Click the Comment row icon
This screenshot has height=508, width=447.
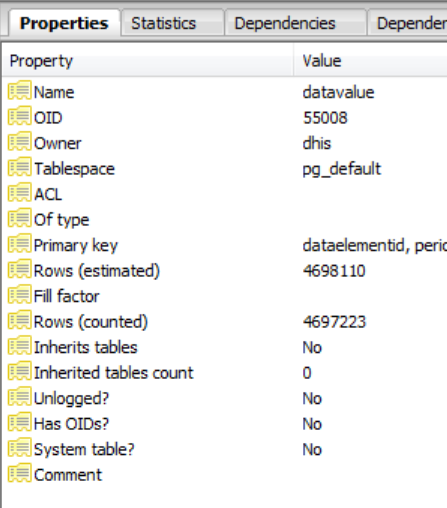pyautogui.click(x=20, y=473)
